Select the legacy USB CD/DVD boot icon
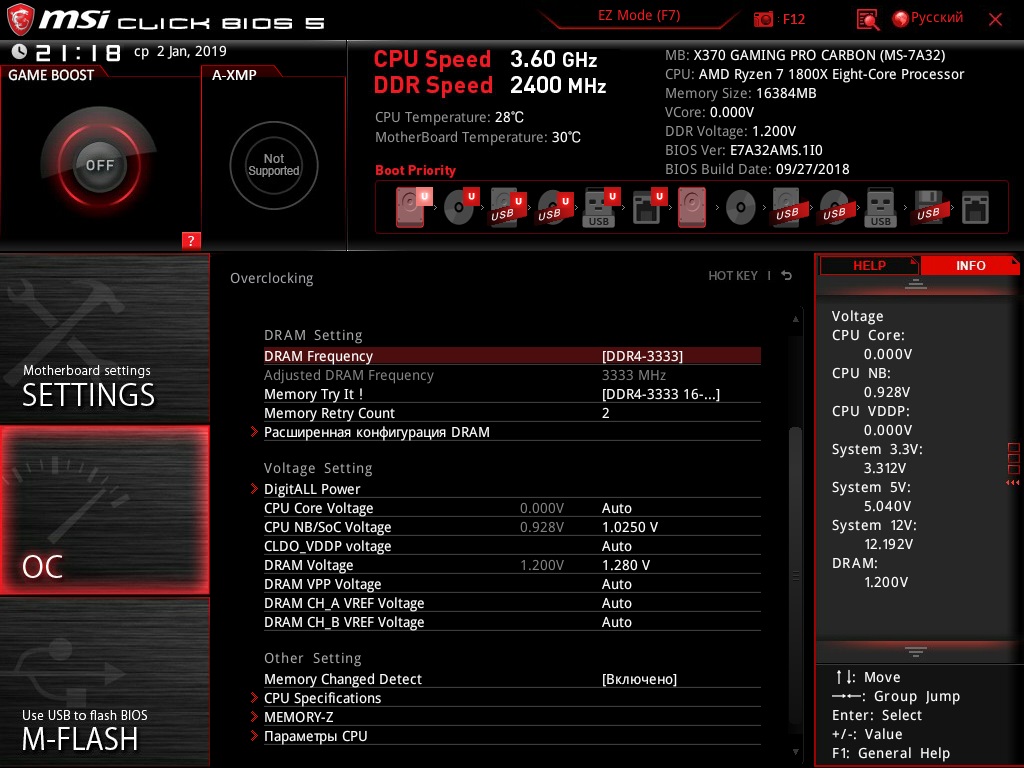Viewport: 1024px width, 768px height. 834,207
